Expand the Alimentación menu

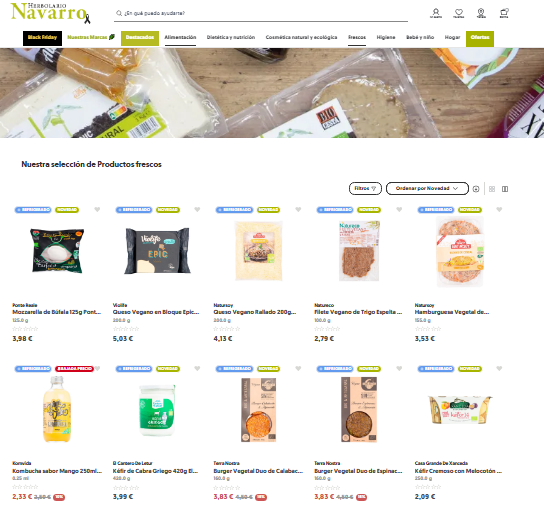180,37
